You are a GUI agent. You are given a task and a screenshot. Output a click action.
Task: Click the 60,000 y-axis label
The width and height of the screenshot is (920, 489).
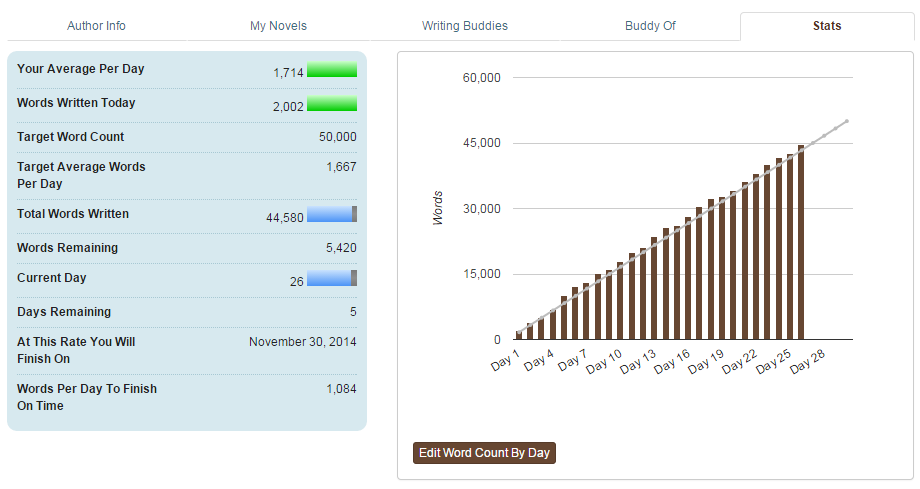[481, 78]
